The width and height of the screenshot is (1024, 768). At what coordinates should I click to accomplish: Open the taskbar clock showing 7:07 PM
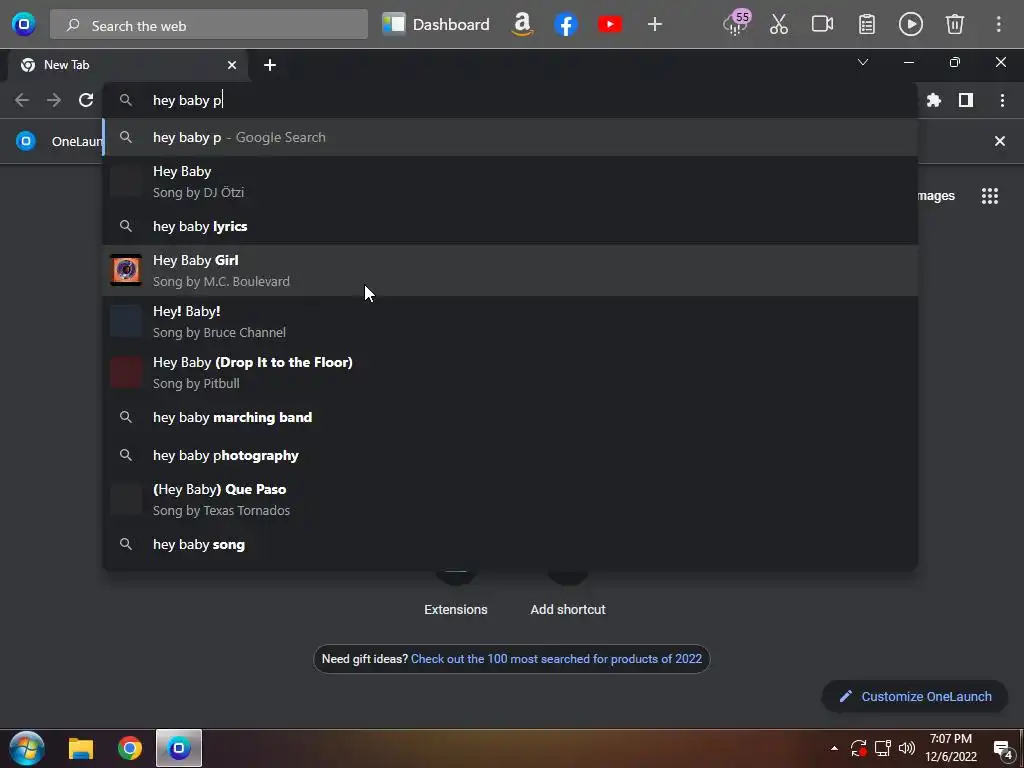[x=951, y=748]
